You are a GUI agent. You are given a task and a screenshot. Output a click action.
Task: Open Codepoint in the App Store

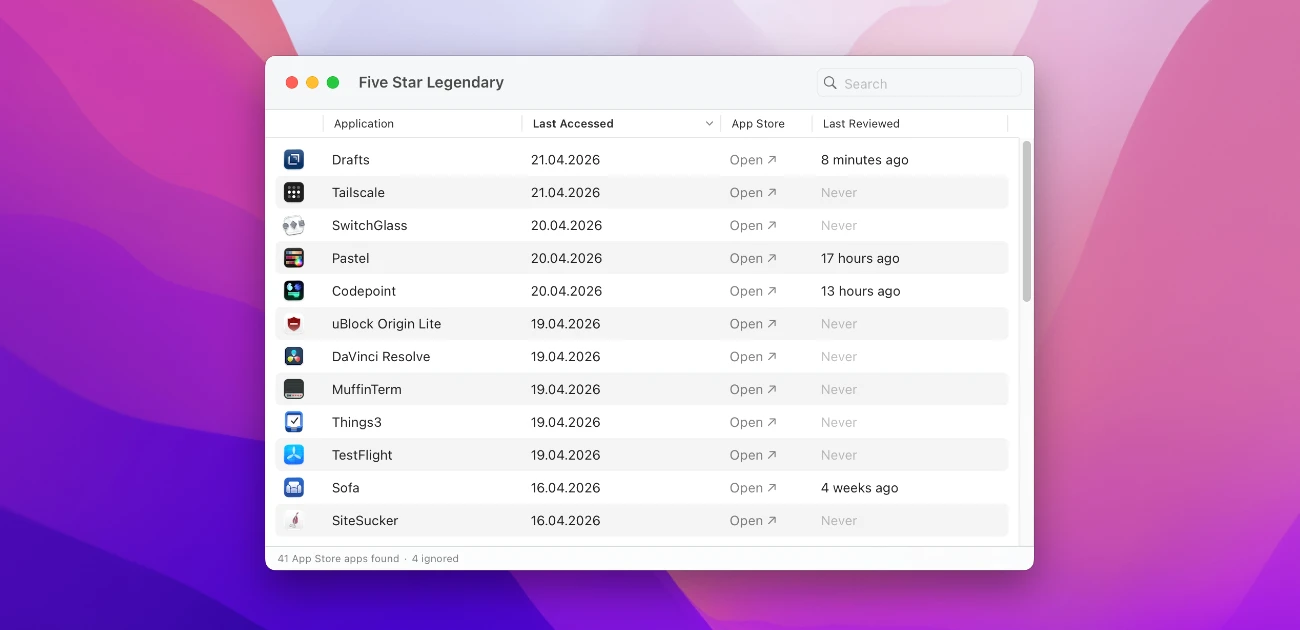pos(753,291)
